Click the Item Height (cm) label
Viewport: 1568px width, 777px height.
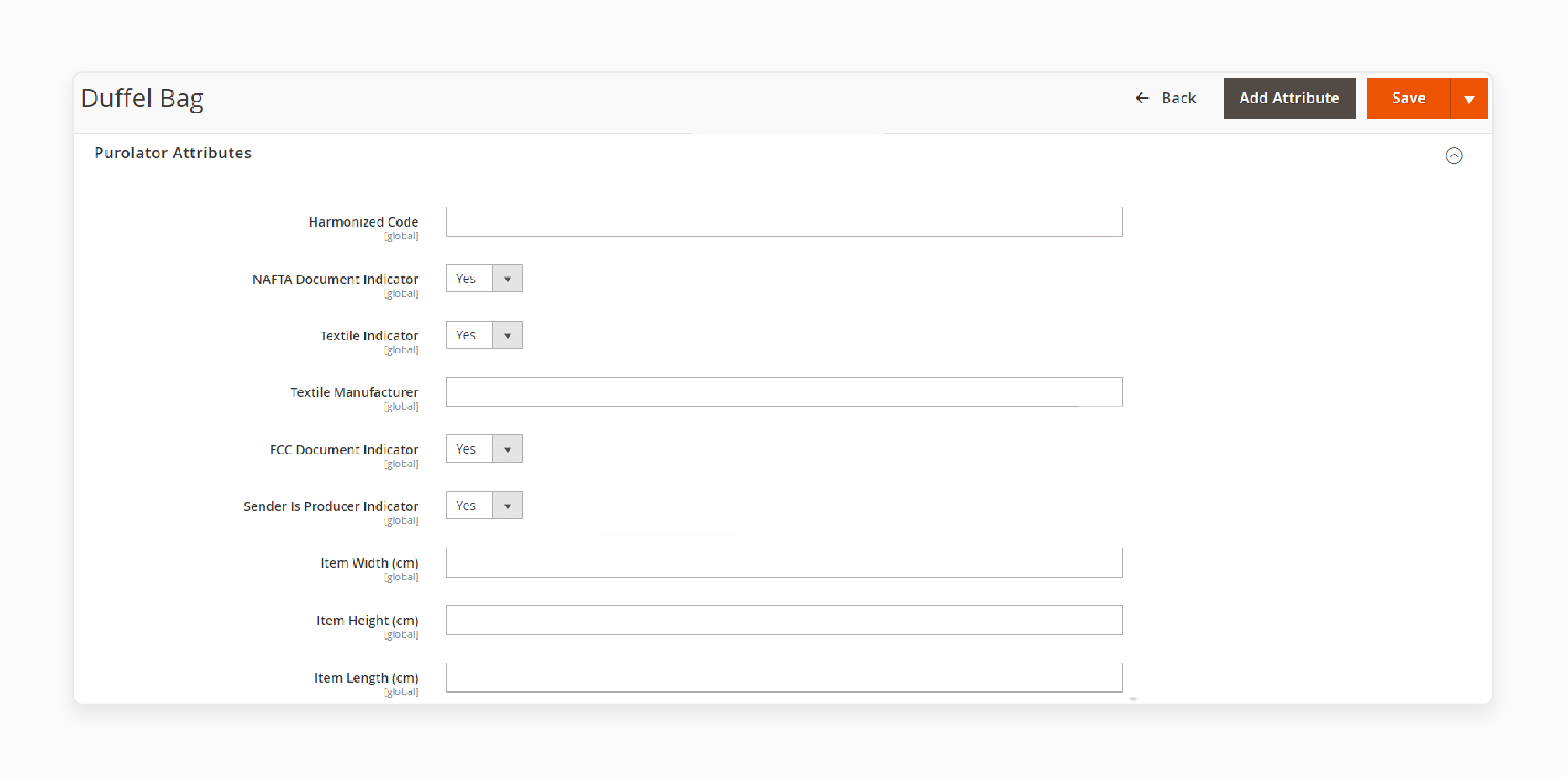pyautogui.click(x=367, y=620)
